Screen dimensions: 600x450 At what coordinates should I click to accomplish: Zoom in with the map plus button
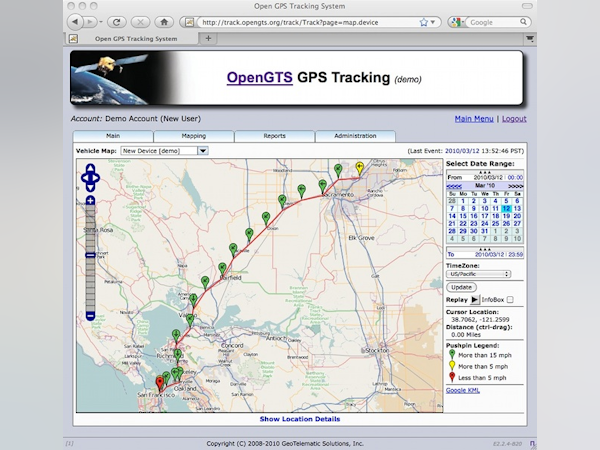(90, 200)
